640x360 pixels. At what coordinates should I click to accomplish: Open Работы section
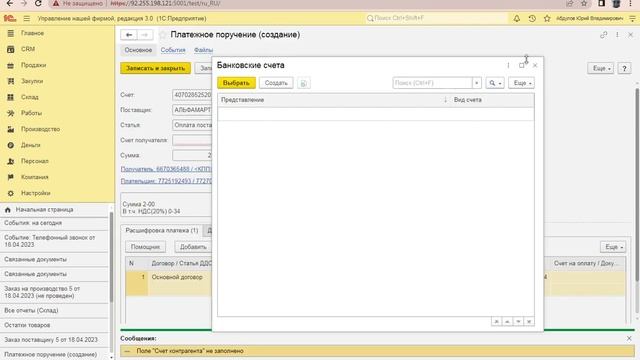(31, 113)
